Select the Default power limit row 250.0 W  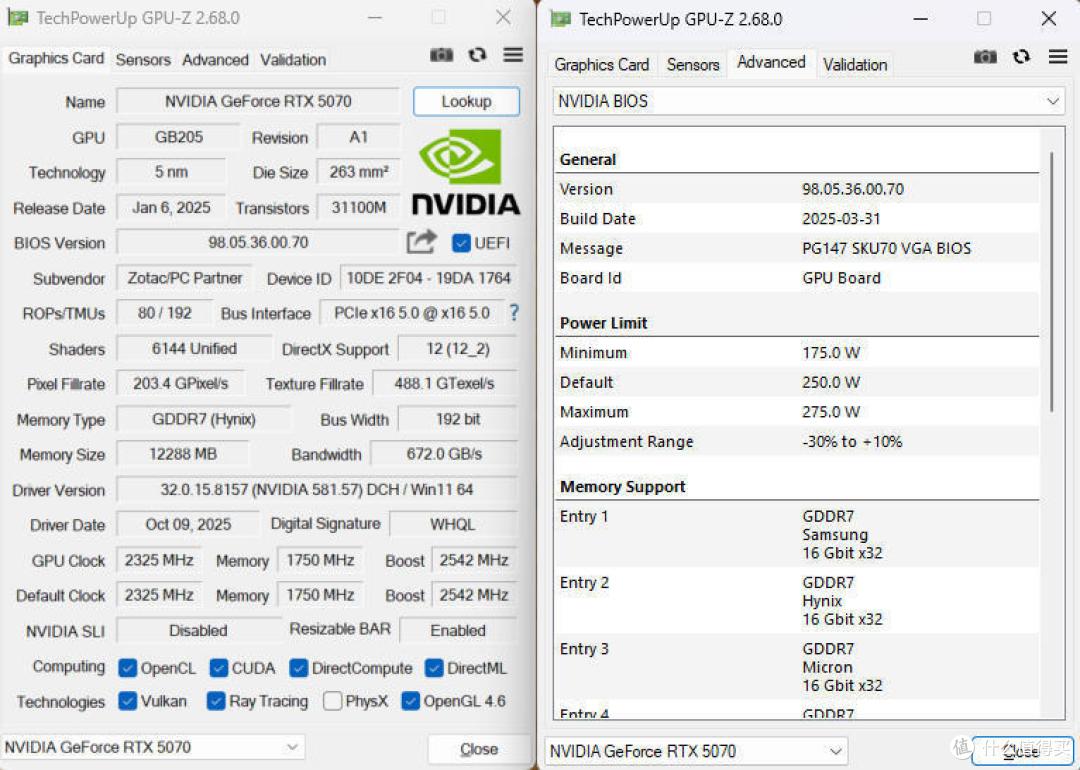(x=798, y=382)
